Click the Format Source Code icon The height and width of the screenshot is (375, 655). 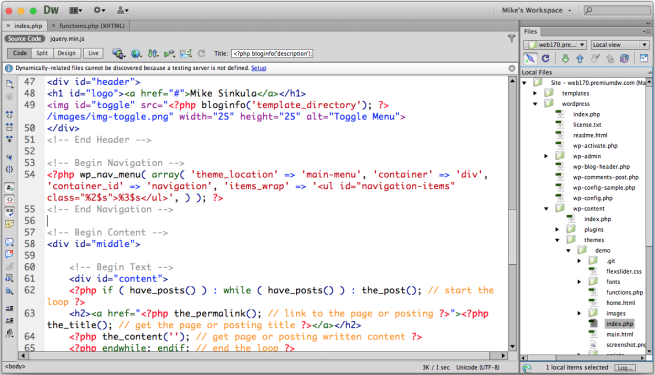pos(9,333)
